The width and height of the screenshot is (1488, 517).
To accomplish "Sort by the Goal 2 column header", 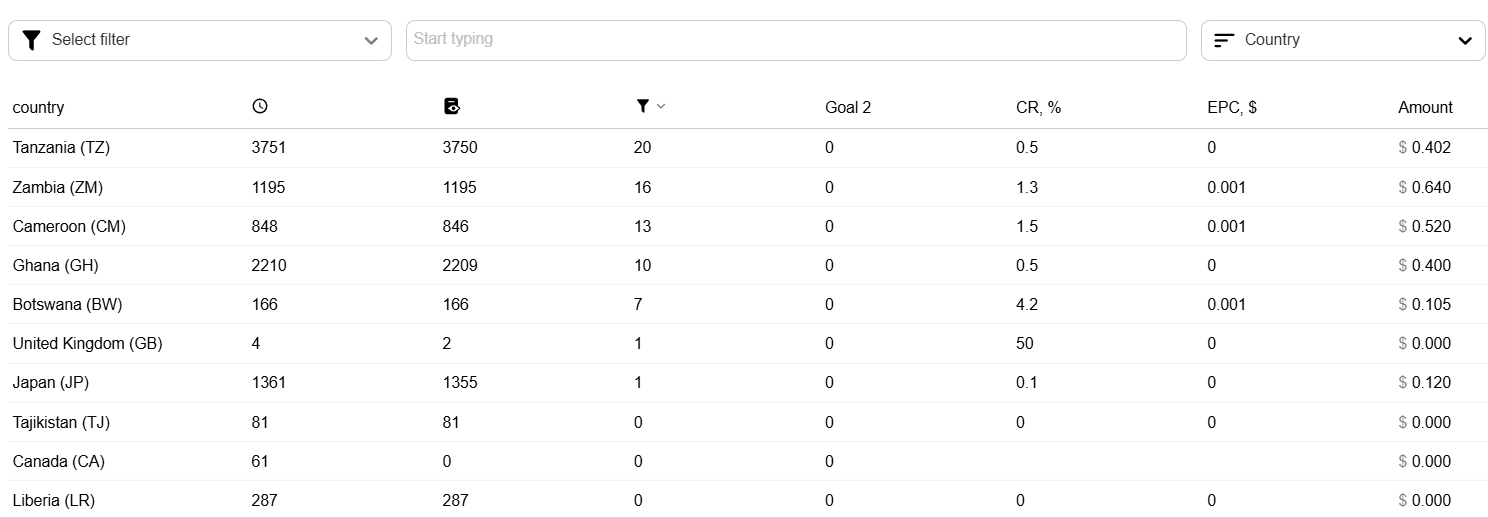I will click(848, 107).
